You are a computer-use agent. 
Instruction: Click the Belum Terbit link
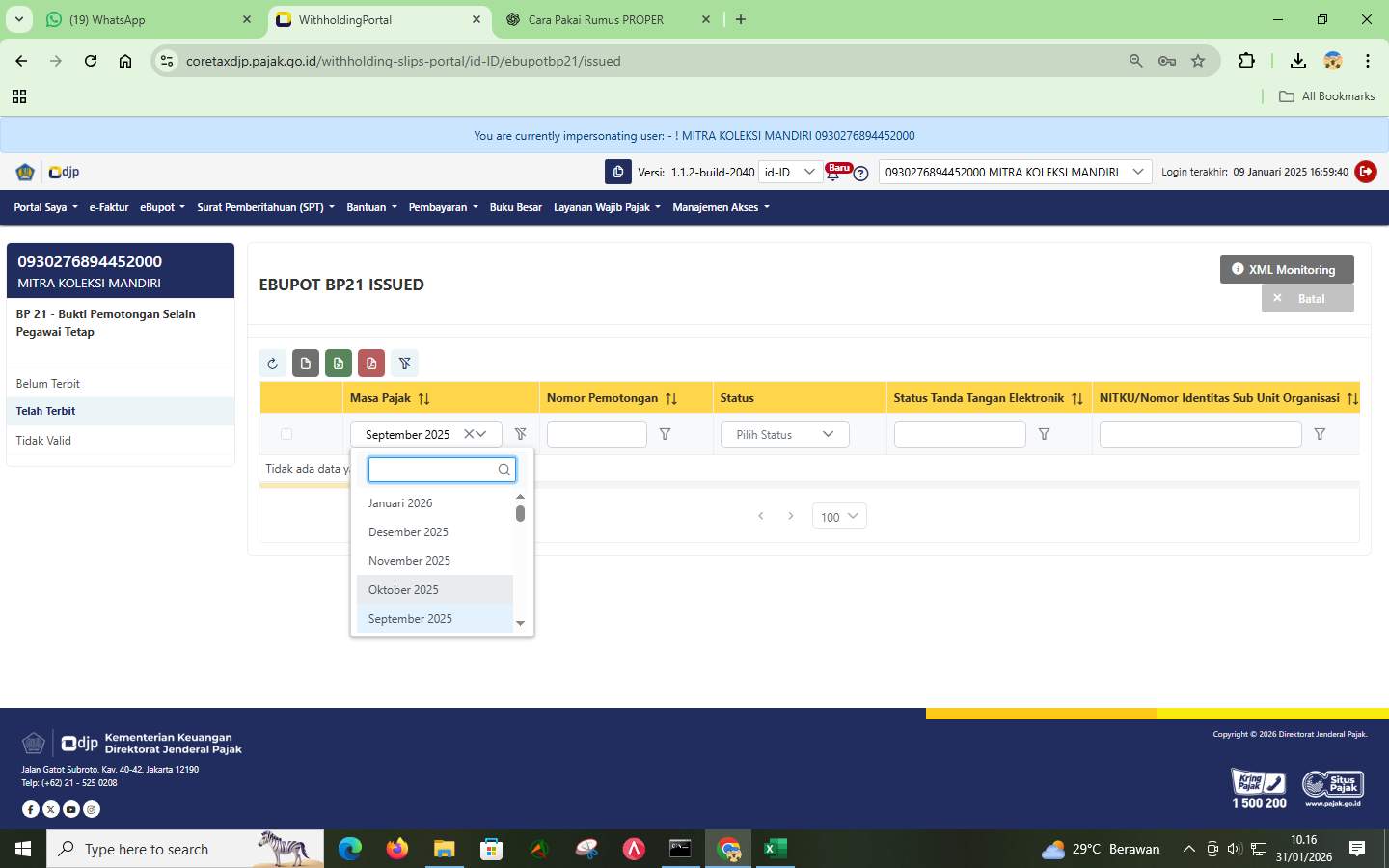tap(48, 383)
